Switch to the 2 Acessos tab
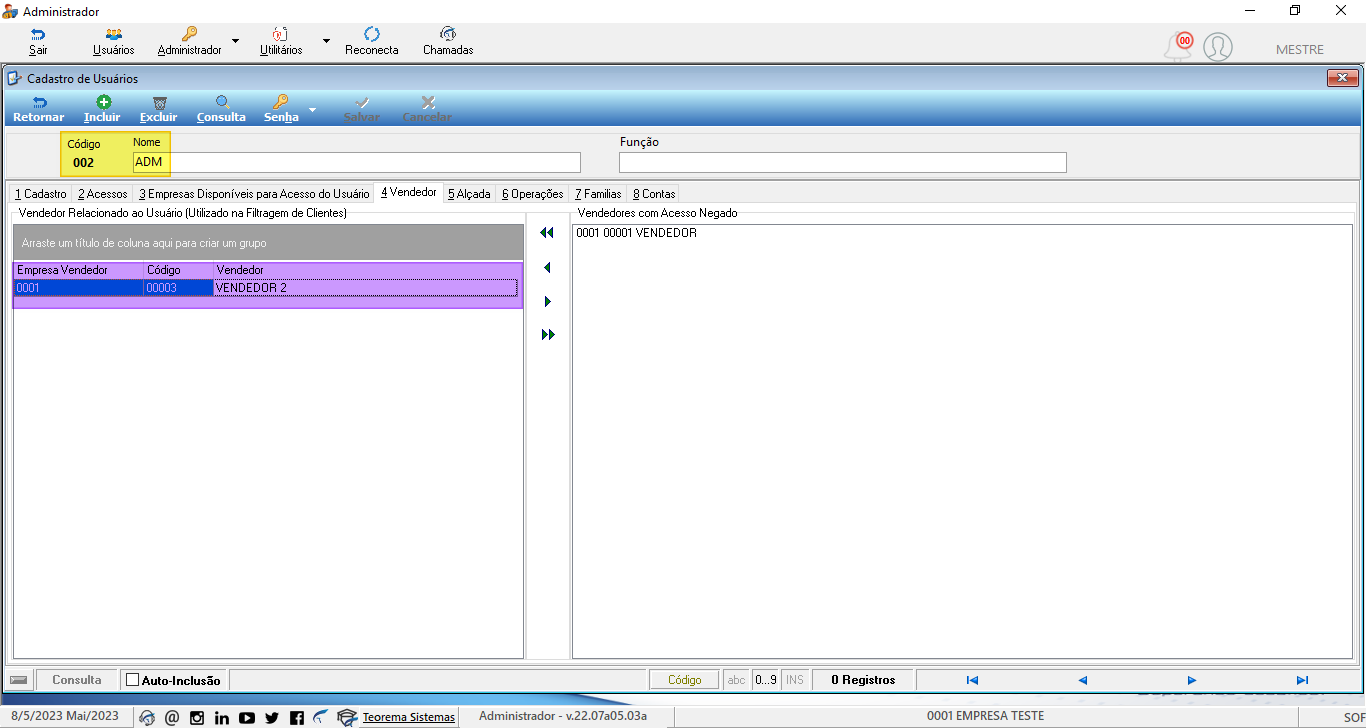This screenshot has width=1366, height=728. (103, 194)
